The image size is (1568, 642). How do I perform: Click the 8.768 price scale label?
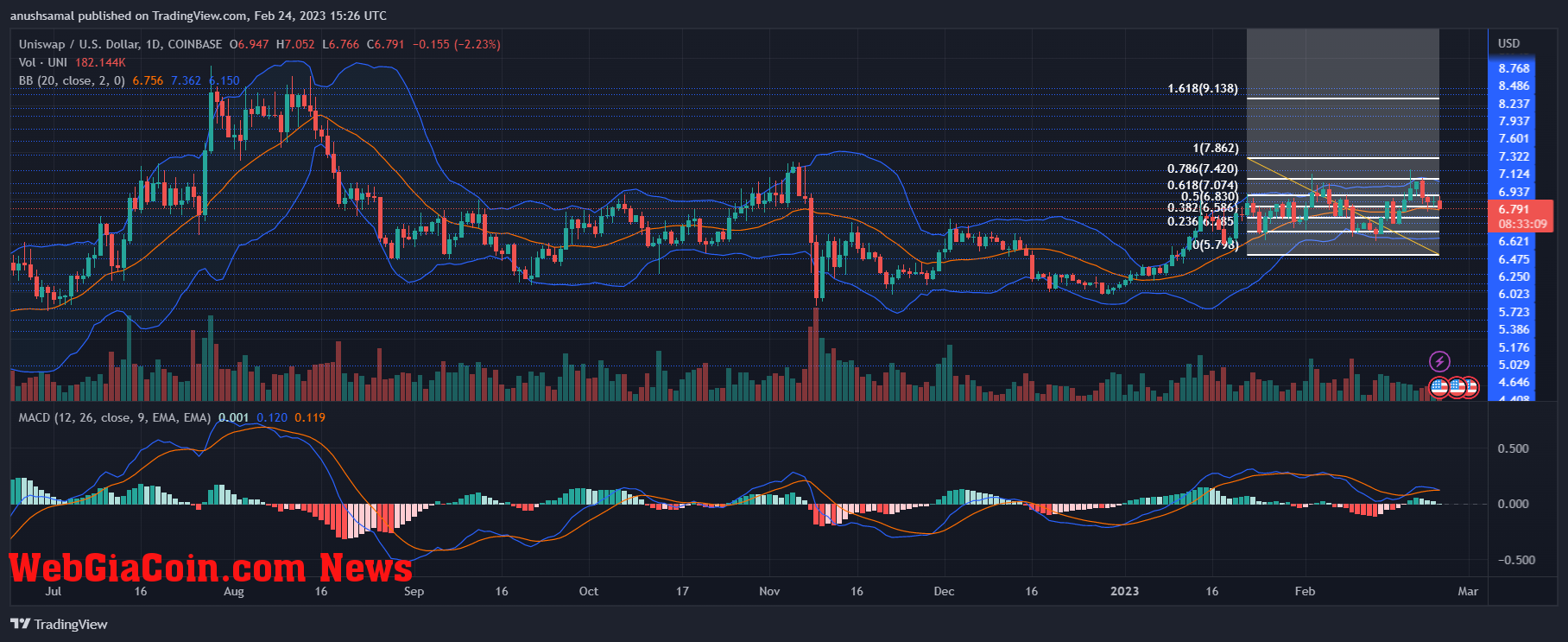[1514, 68]
